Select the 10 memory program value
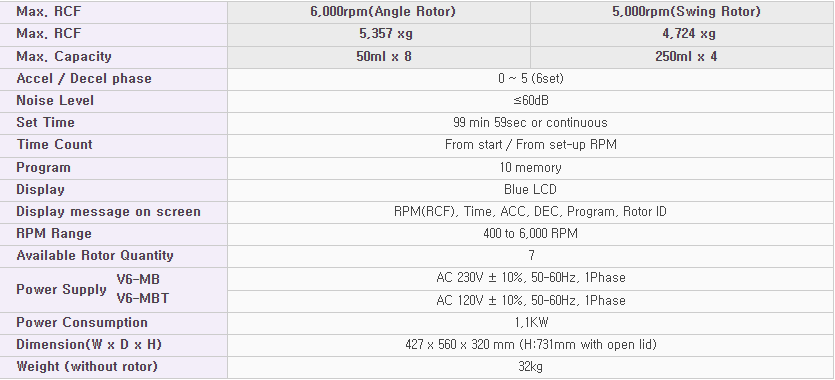This screenshot has height=380, width=835. [x=530, y=168]
